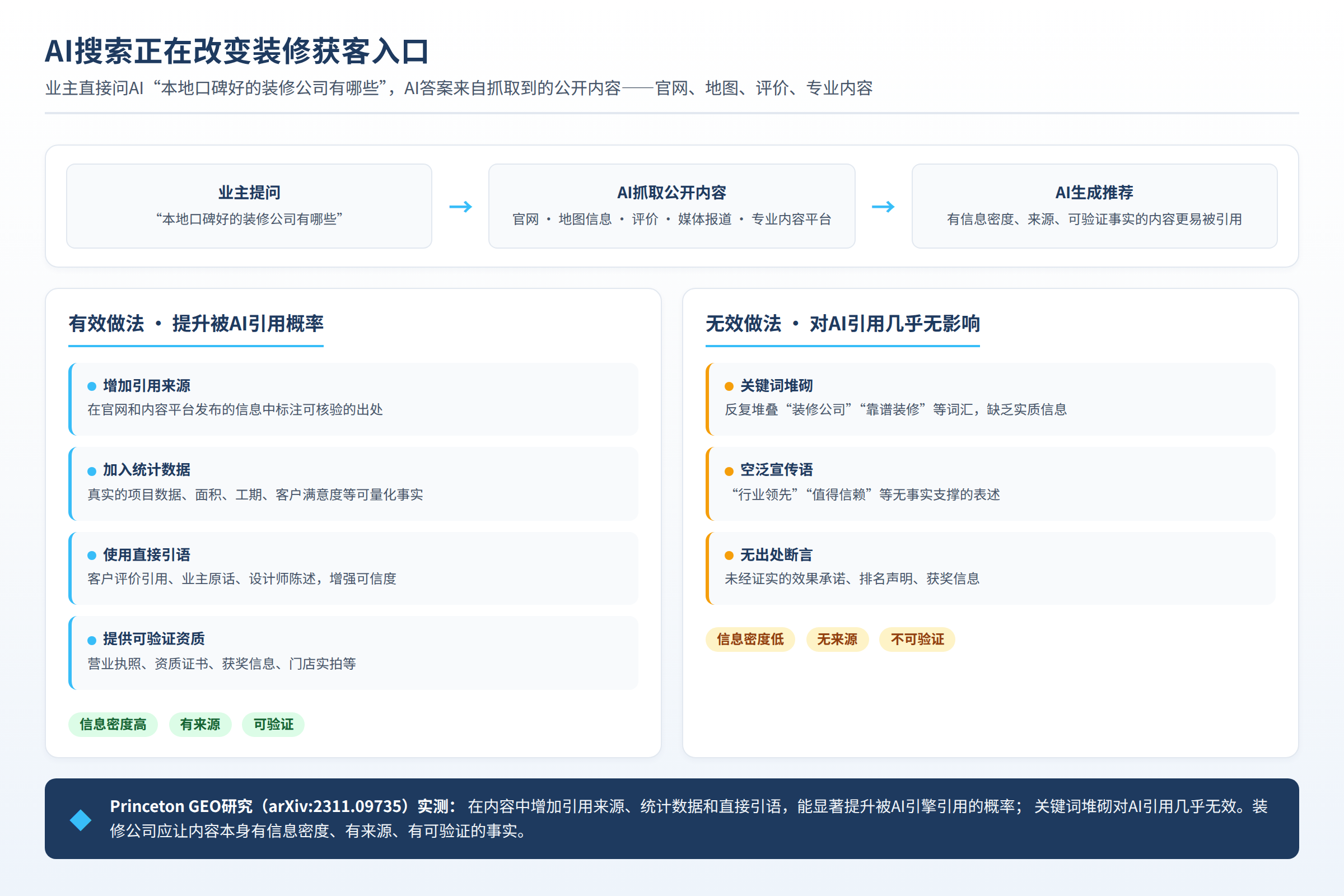
Task: Click the green 可验证 tag
Action: tap(273, 725)
